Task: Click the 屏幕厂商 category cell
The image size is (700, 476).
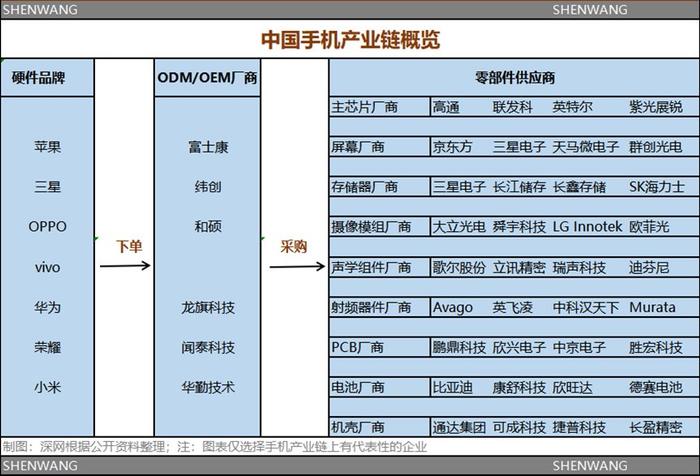Action: [x=380, y=147]
